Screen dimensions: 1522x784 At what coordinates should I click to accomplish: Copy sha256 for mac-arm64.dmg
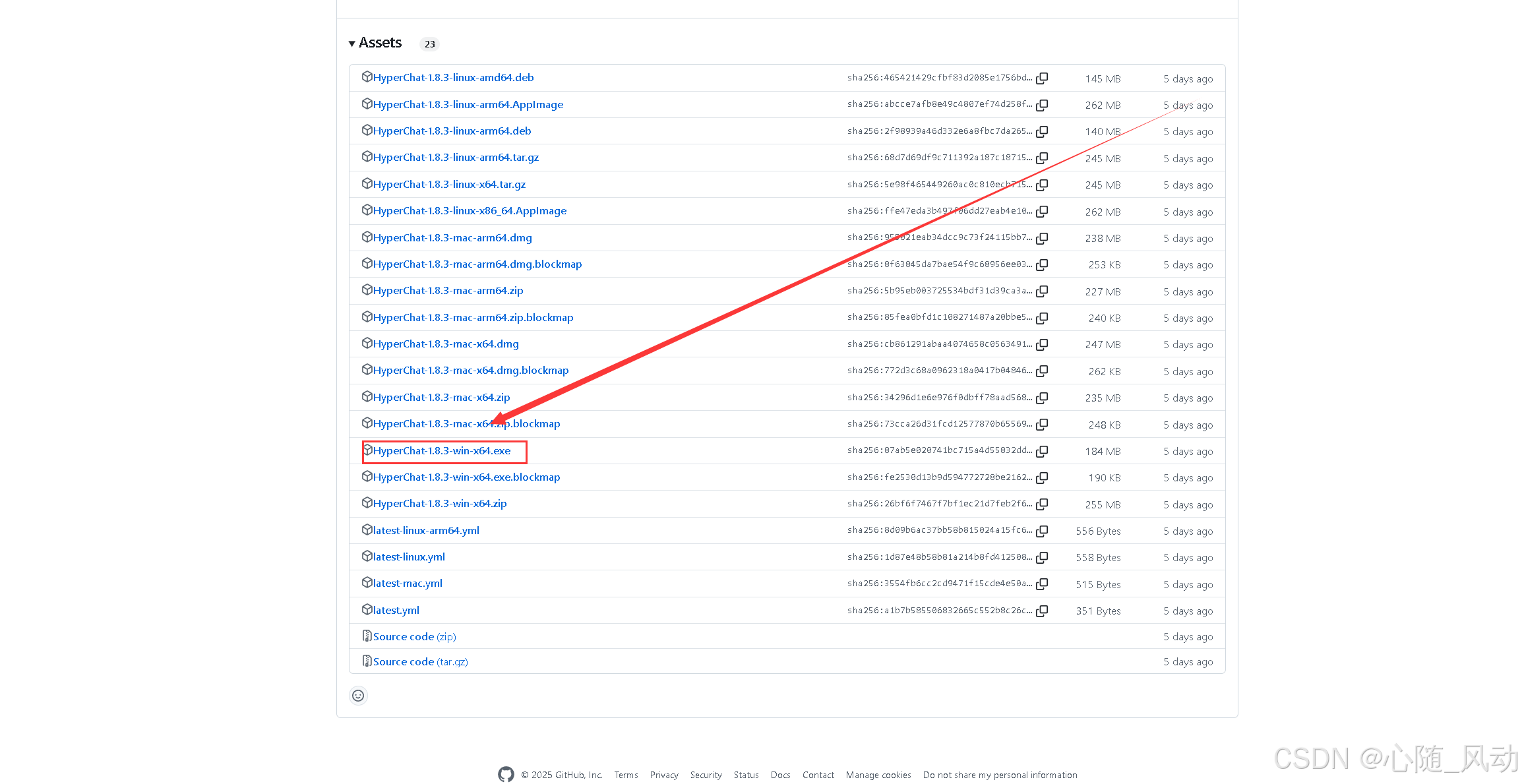(1042, 238)
